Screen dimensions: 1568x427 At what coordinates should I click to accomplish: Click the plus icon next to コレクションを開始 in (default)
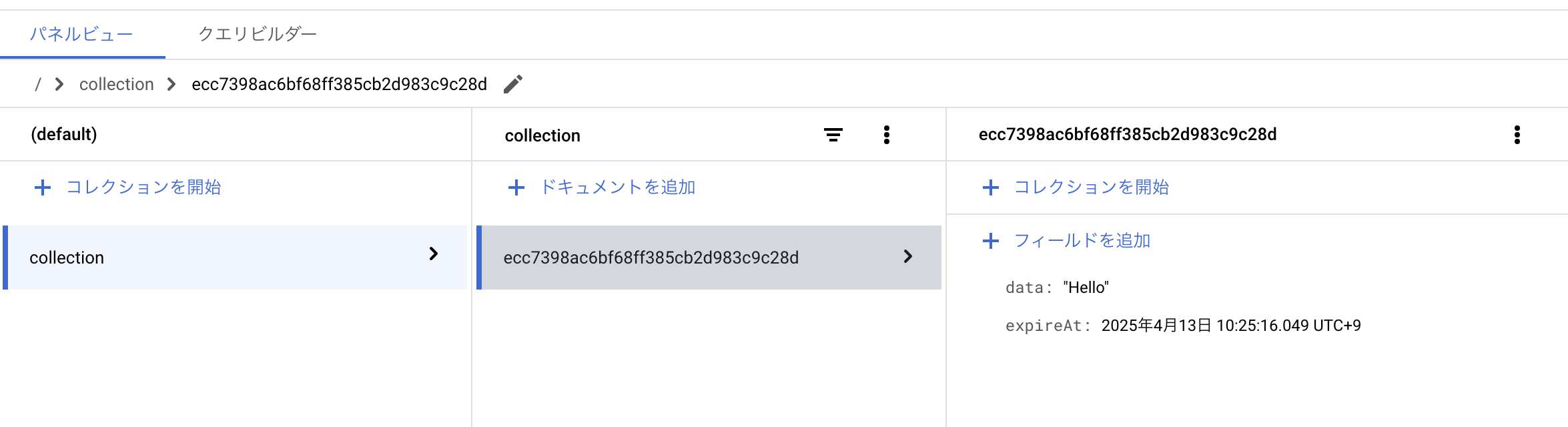coord(42,187)
